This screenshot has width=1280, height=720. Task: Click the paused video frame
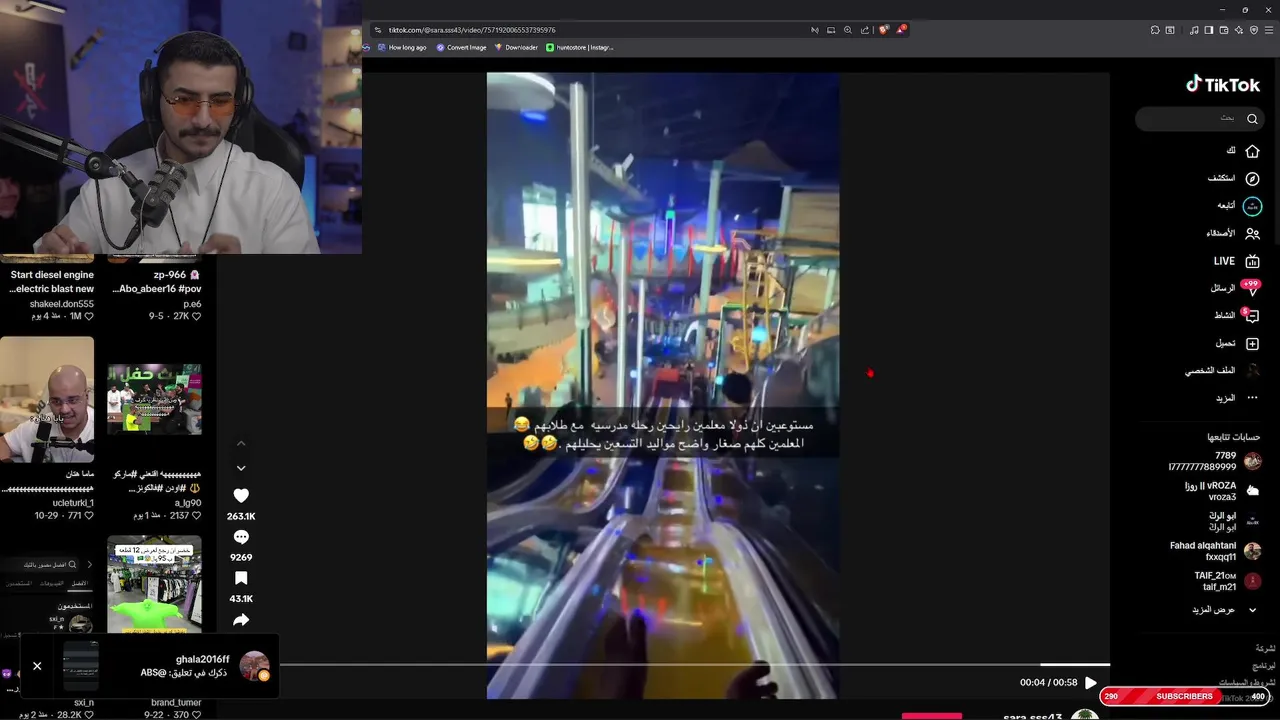pos(663,385)
